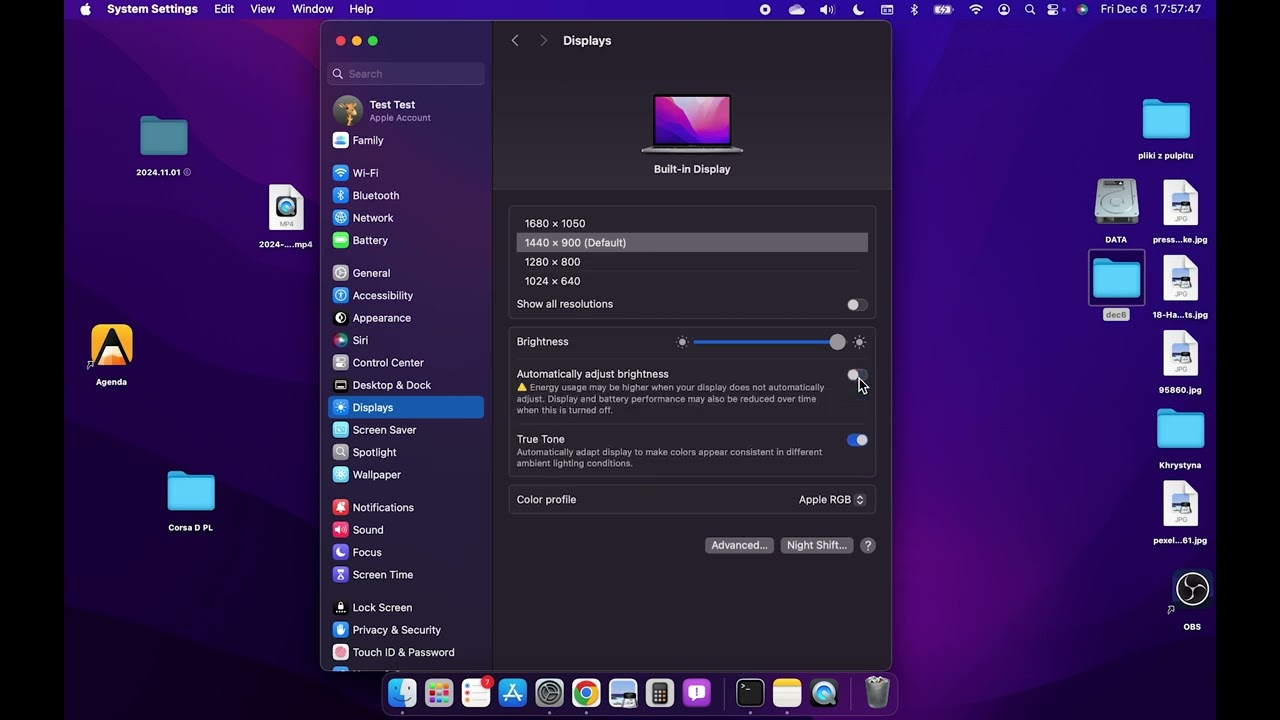Open the Edit menu

(x=224, y=9)
